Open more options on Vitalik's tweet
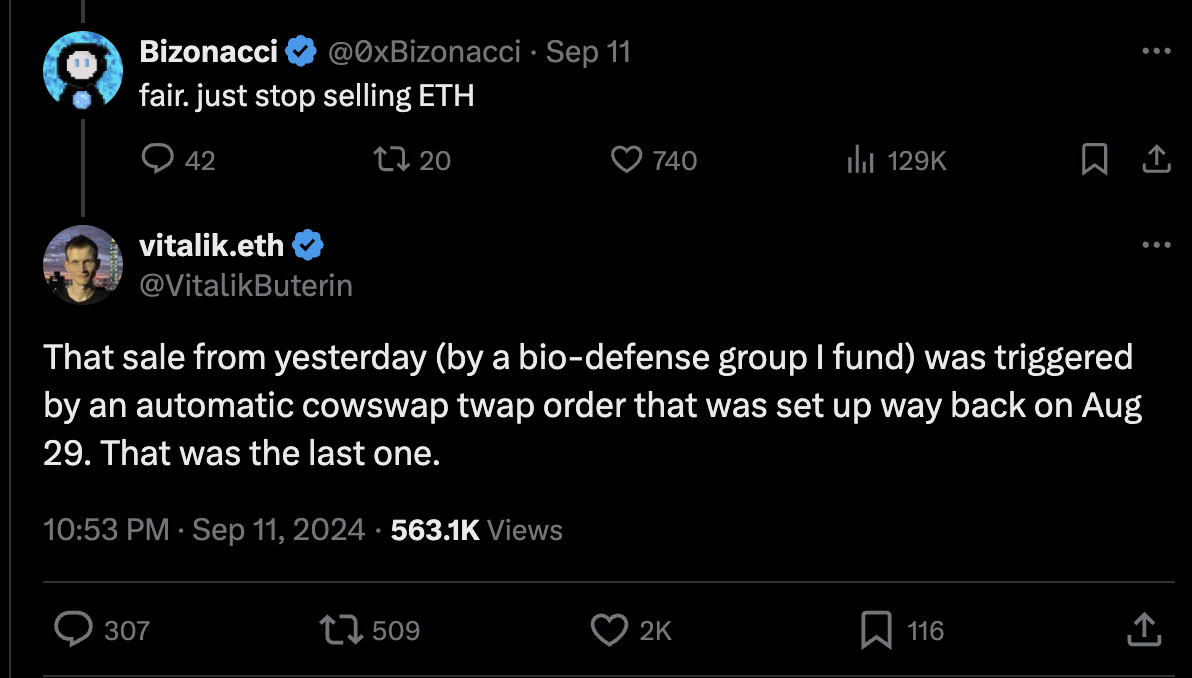This screenshot has height=678, width=1192. (x=1155, y=244)
